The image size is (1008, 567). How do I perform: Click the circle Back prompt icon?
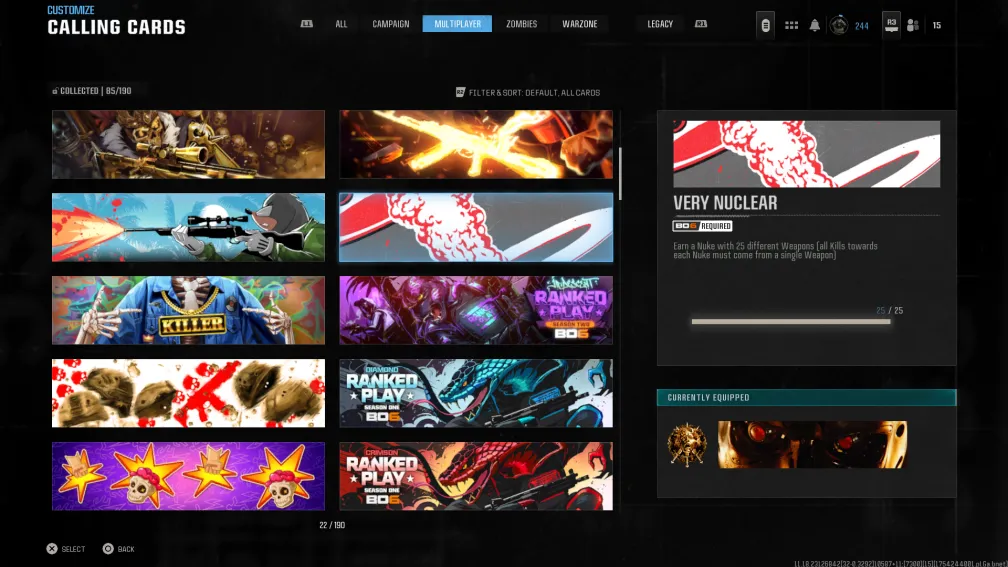pos(108,548)
